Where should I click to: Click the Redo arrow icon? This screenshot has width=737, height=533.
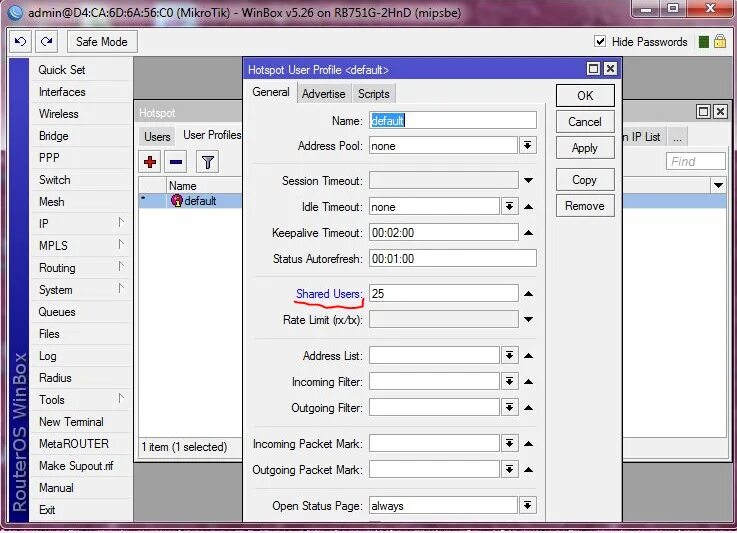pyautogui.click(x=47, y=42)
